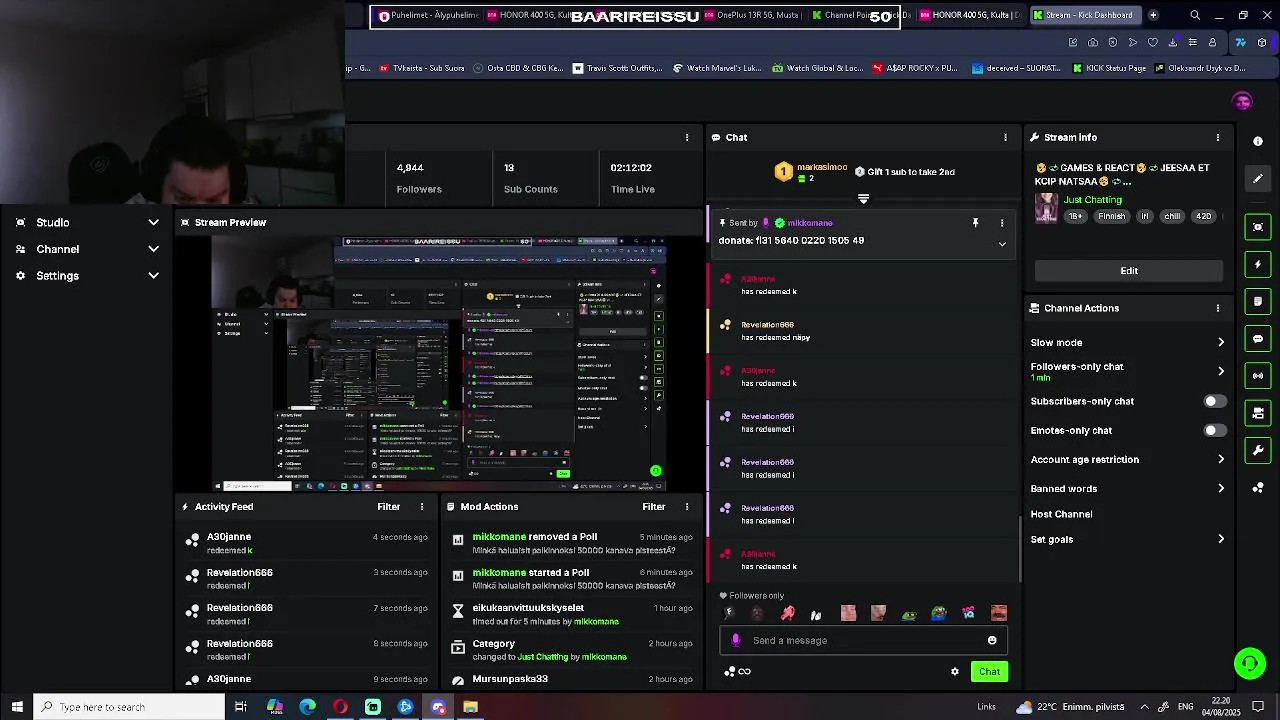The width and height of the screenshot is (1280, 720).
Task: Click the wrench icon in the right sidebar
Action: pyautogui.click(x=1258, y=450)
